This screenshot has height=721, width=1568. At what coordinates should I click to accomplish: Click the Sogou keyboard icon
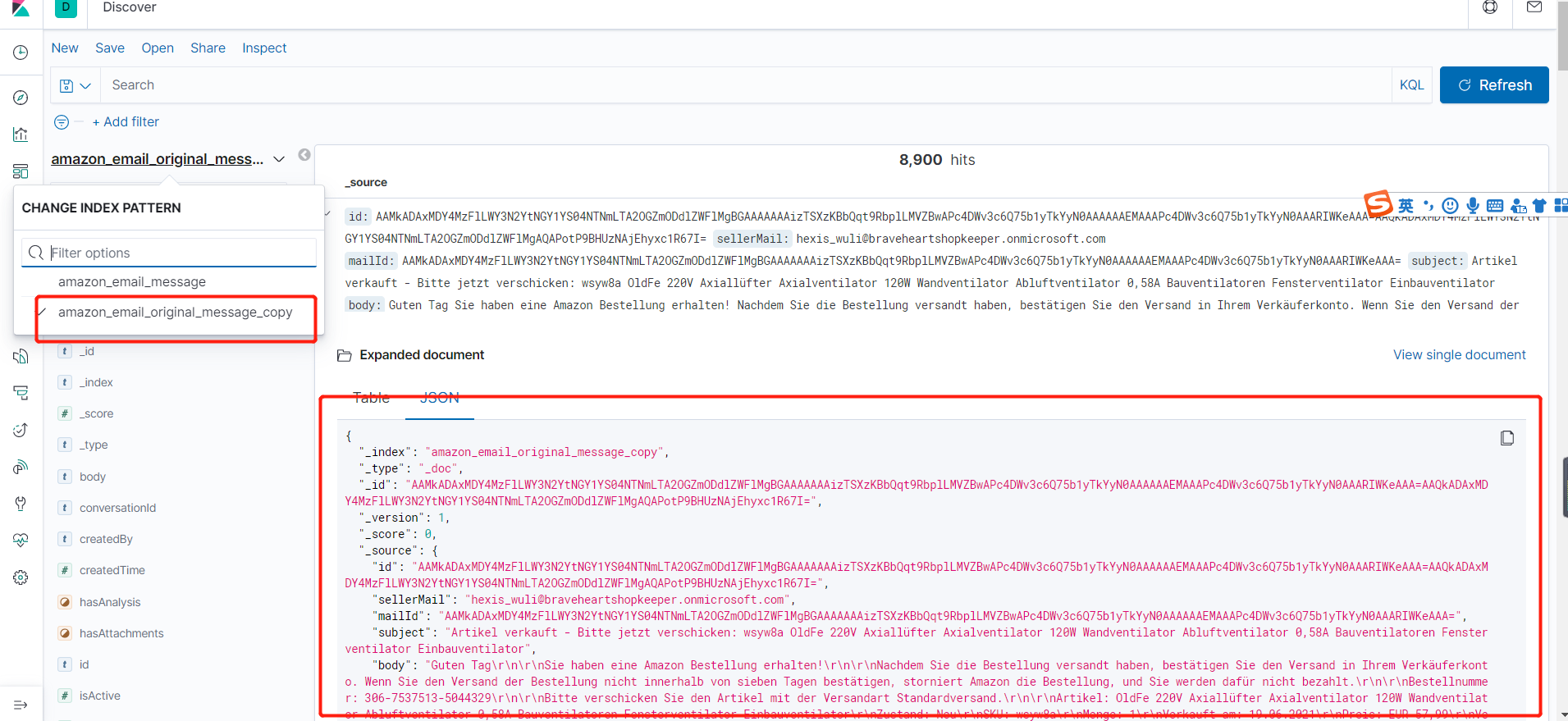(x=1495, y=205)
